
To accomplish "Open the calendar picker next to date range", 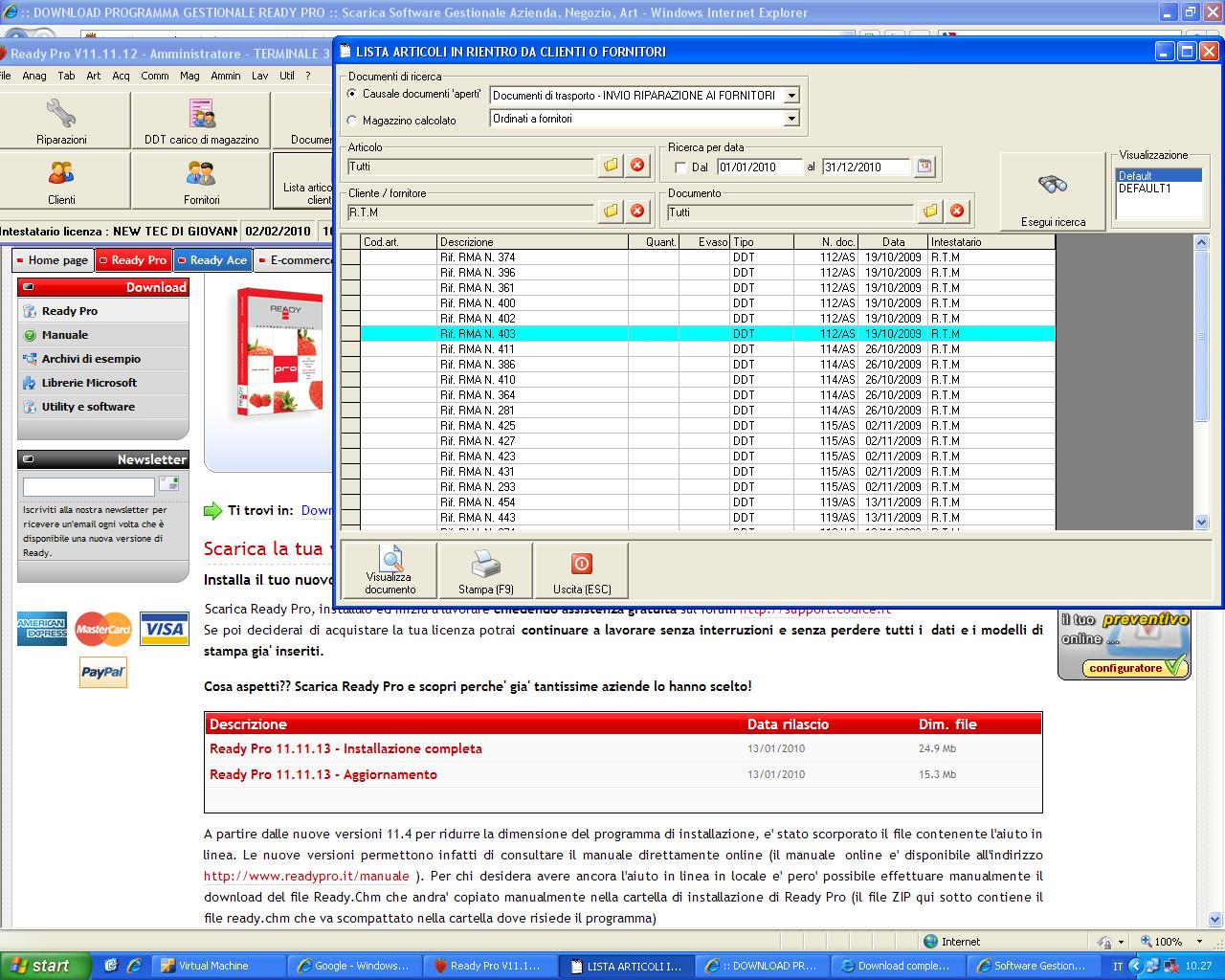I will [x=924, y=167].
